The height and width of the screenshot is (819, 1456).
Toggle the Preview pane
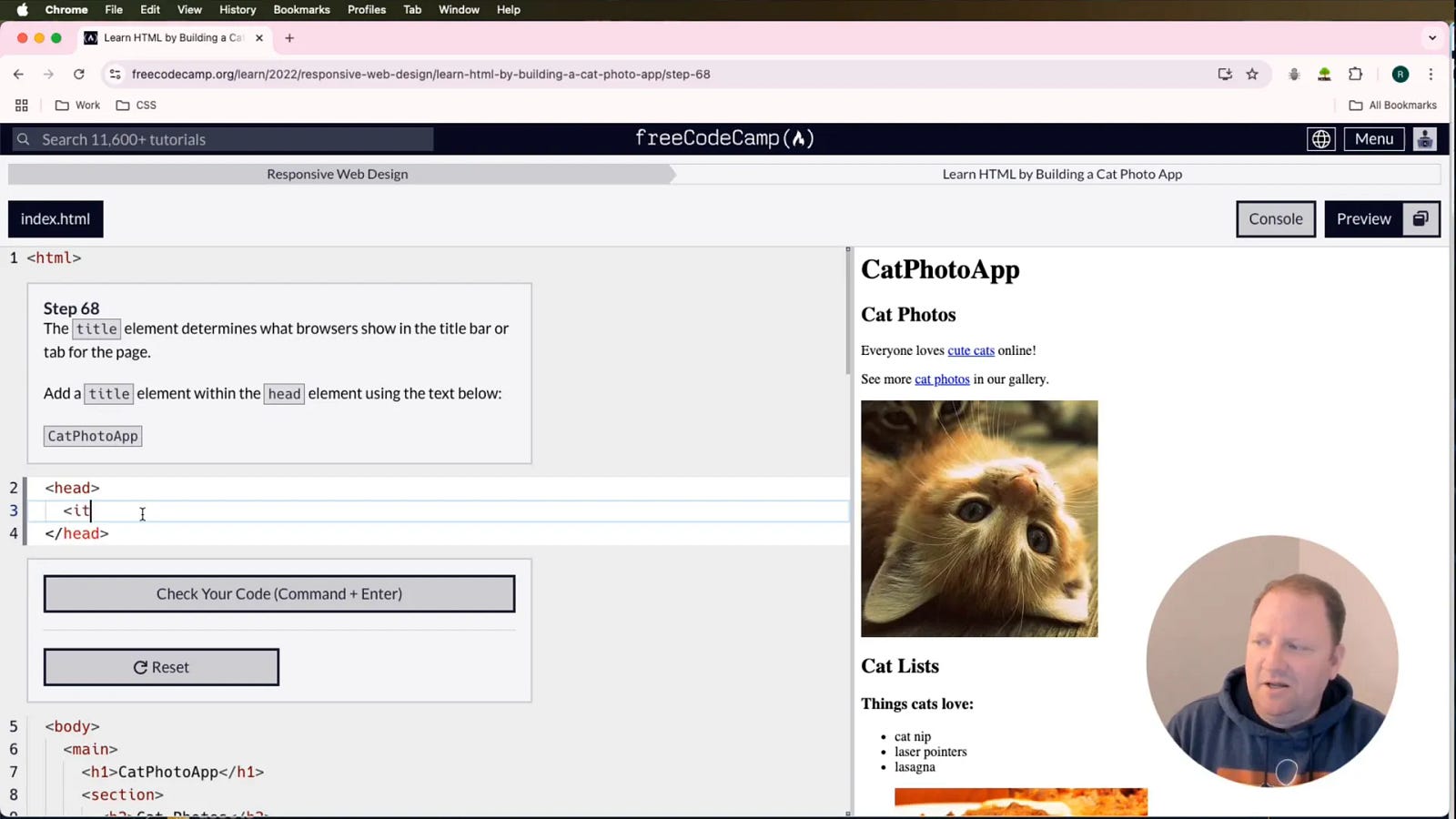tap(1363, 218)
